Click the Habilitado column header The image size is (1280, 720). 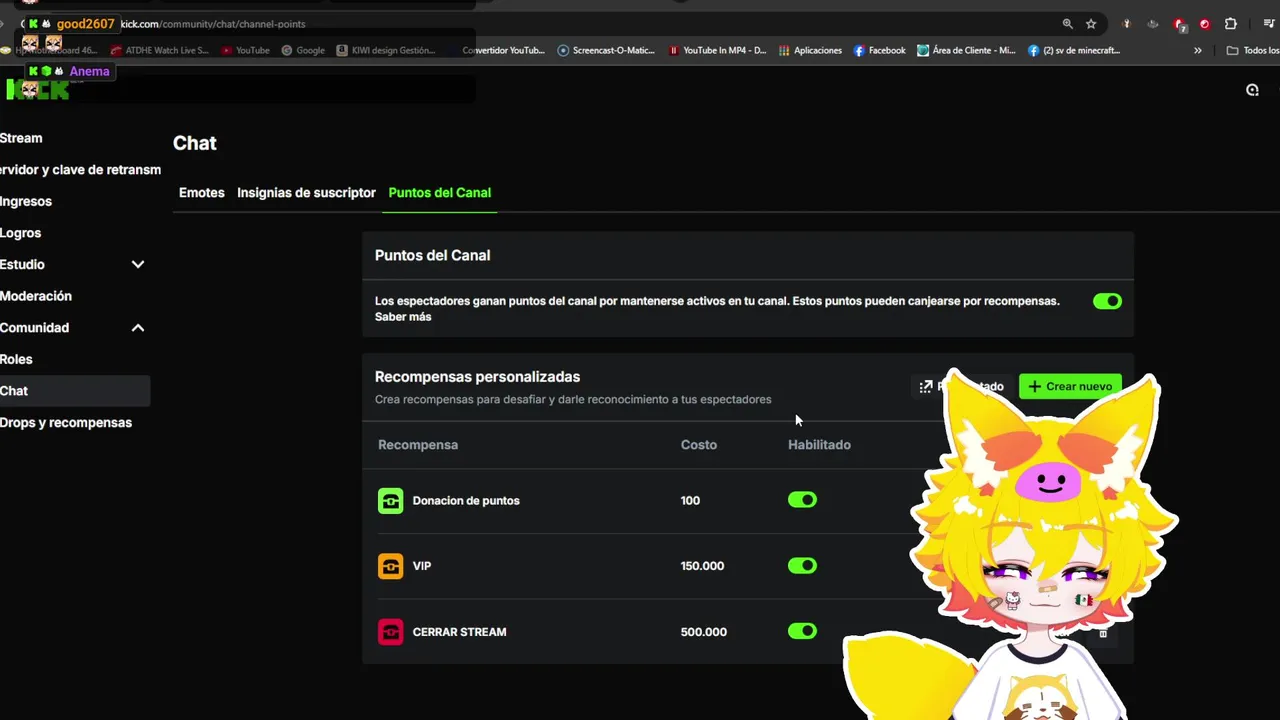coord(819,445)
